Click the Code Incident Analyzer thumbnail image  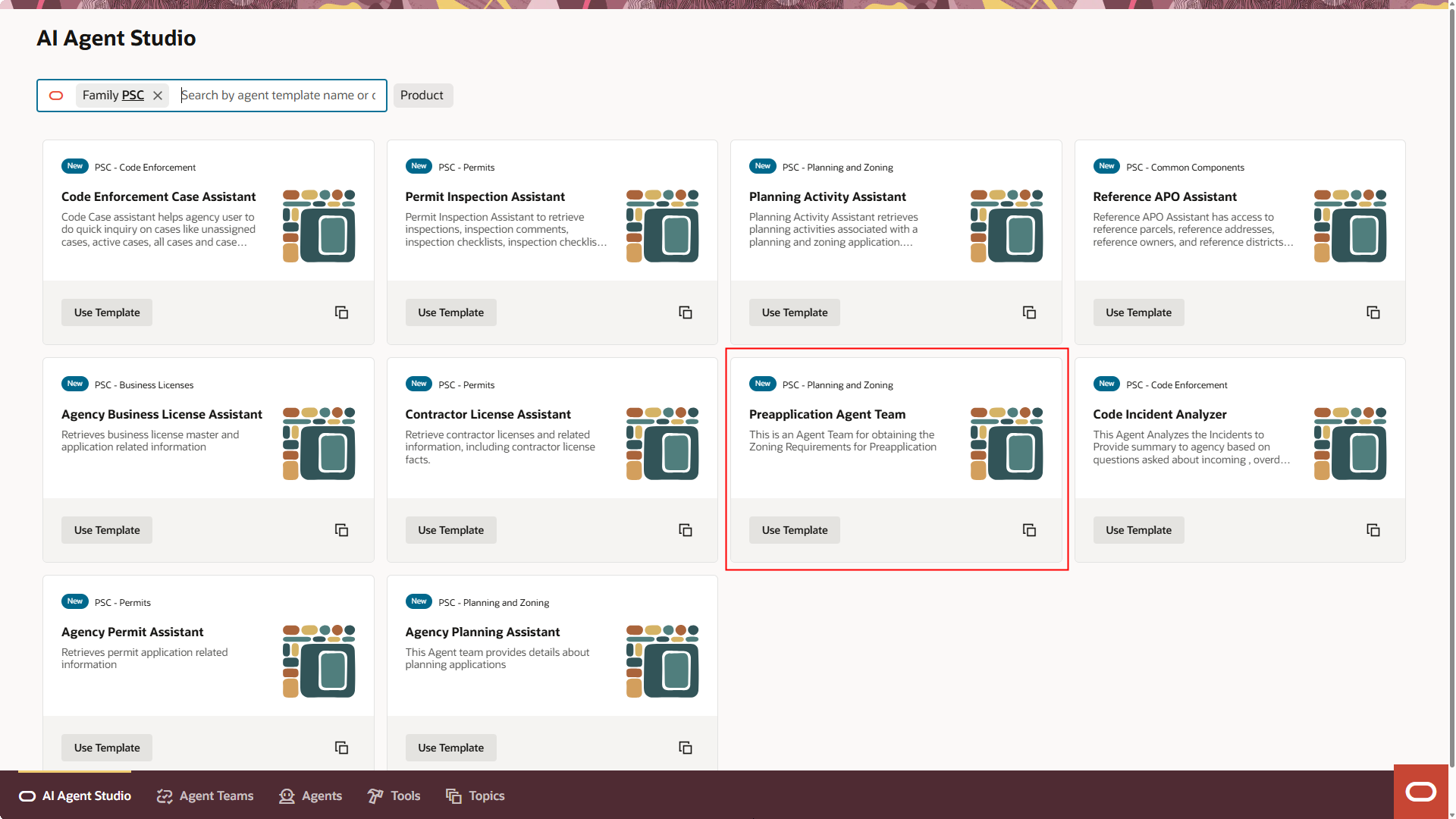coord(1350,444)
